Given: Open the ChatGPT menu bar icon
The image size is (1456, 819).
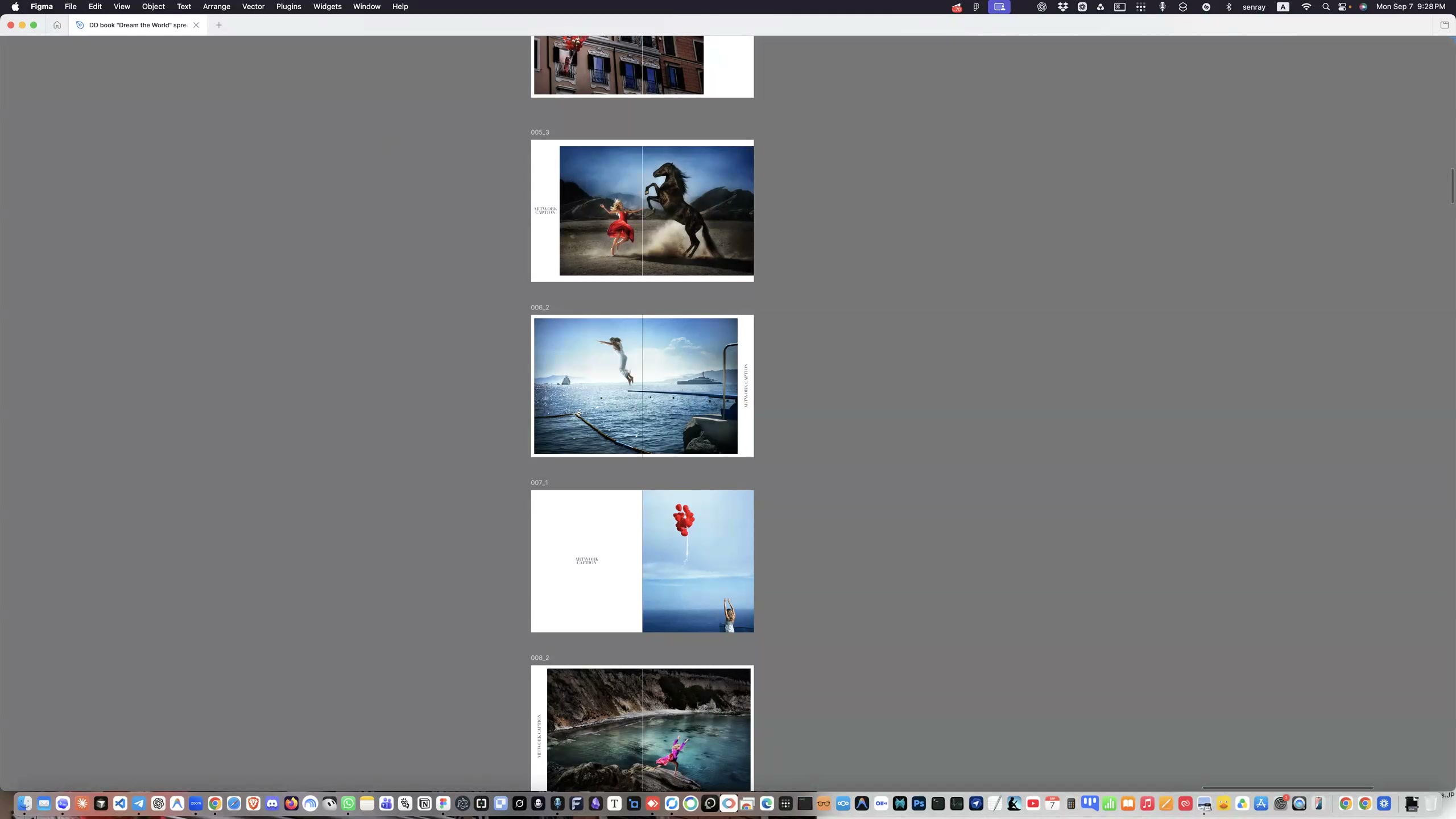Looking at the screenshot, I should 1041,7.
